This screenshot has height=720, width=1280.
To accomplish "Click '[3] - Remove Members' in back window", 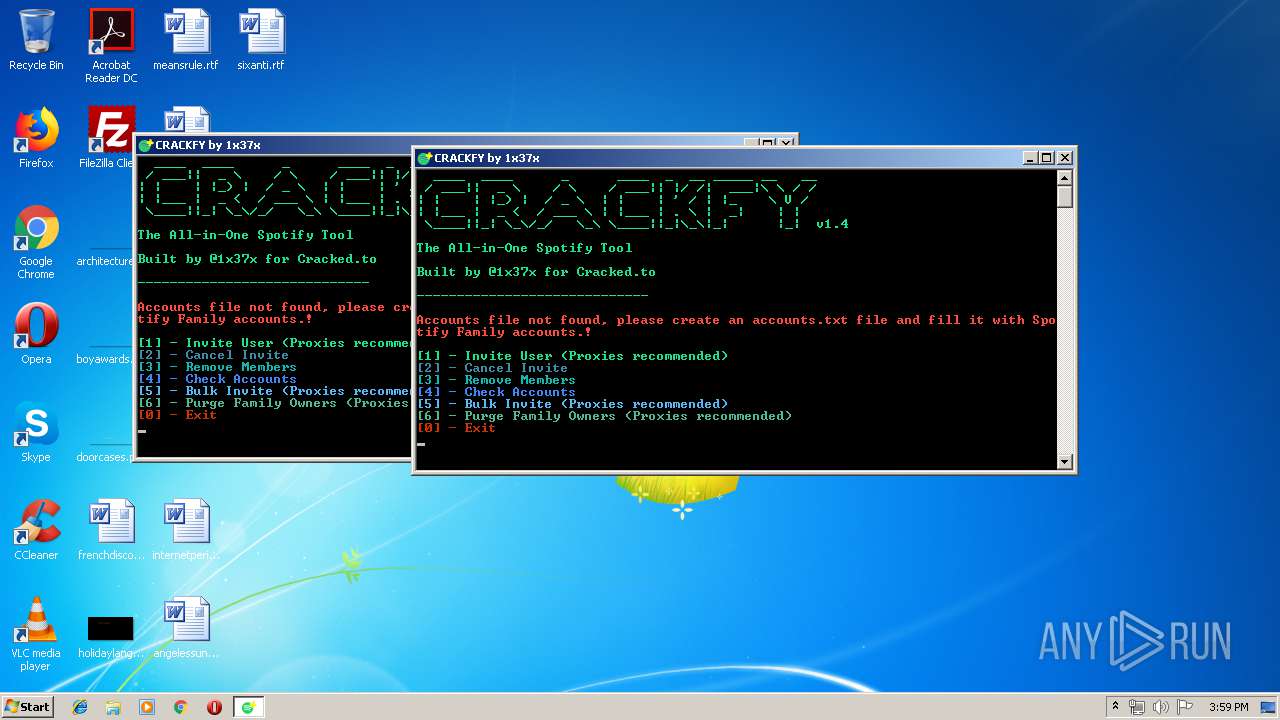I will click(x=217, y=367).
